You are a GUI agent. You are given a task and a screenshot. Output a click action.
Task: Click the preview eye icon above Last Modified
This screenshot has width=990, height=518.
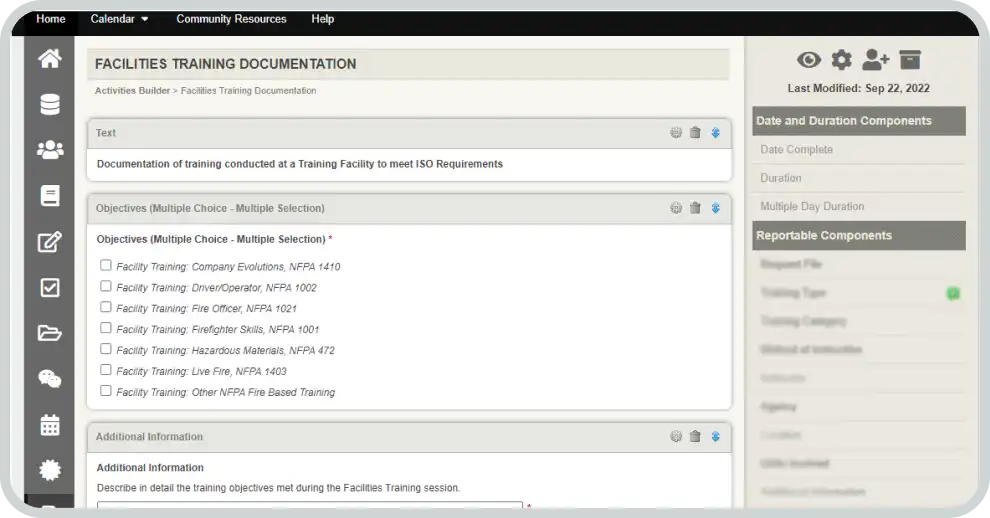[x=808, y=61]
